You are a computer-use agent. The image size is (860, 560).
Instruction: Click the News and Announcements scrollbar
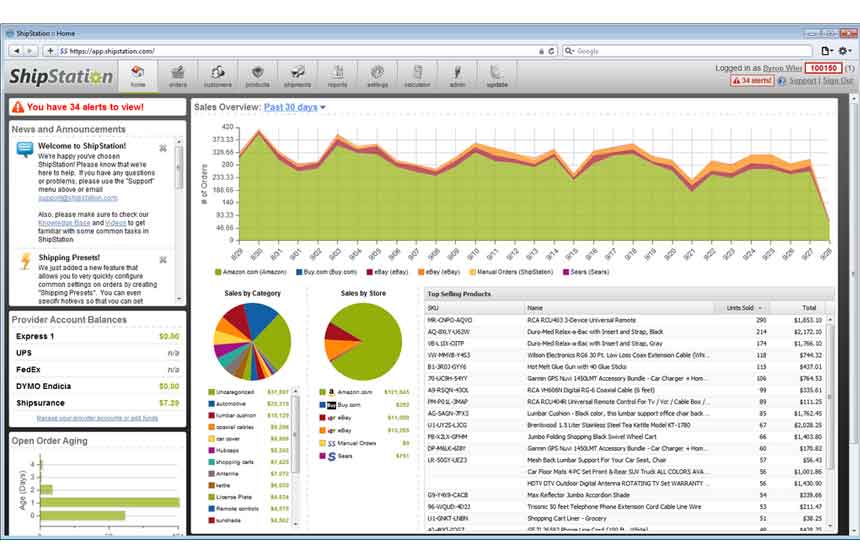[x=179, y=219]
